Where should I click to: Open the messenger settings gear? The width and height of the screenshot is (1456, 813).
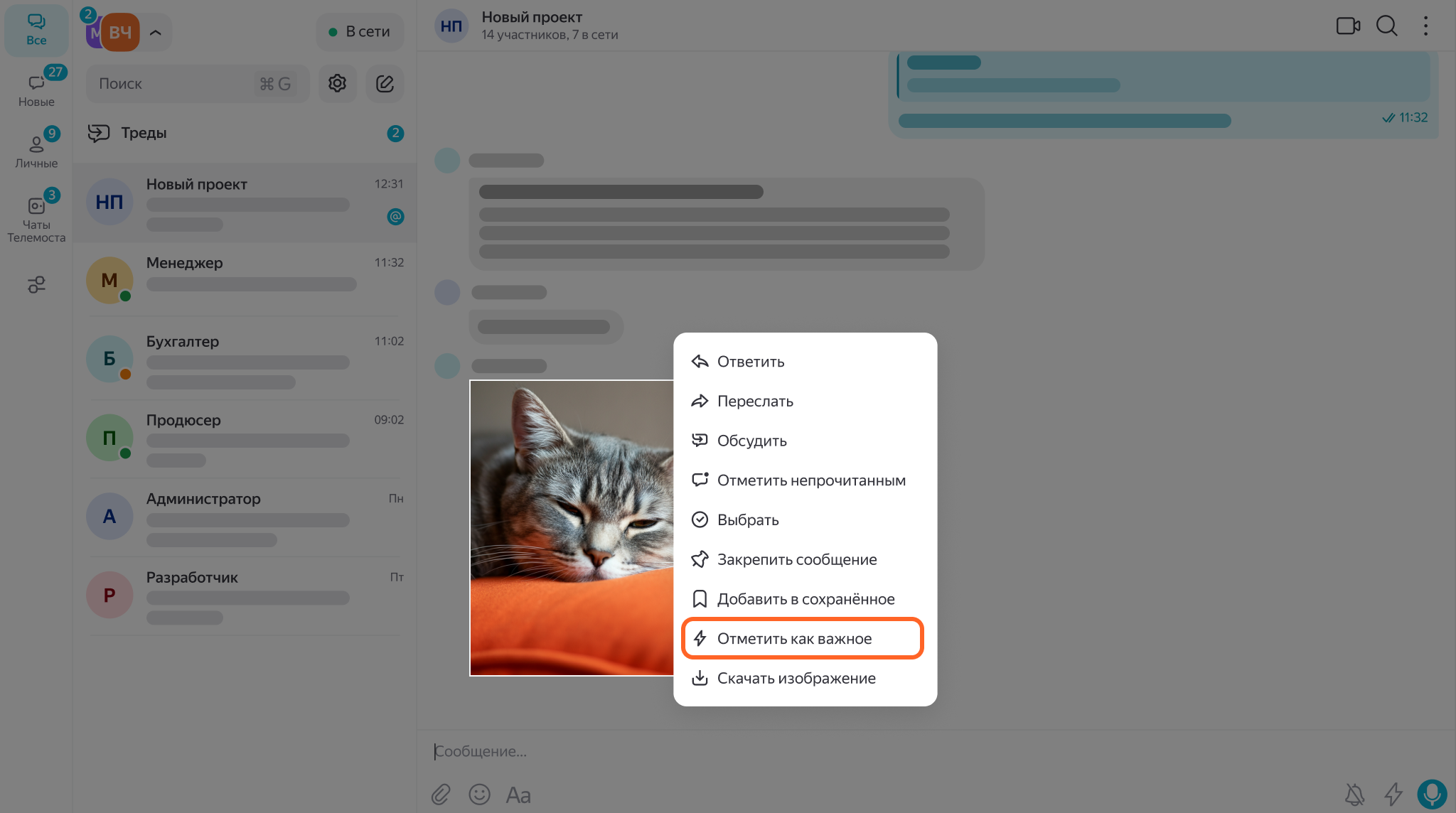tap(337, 84)
